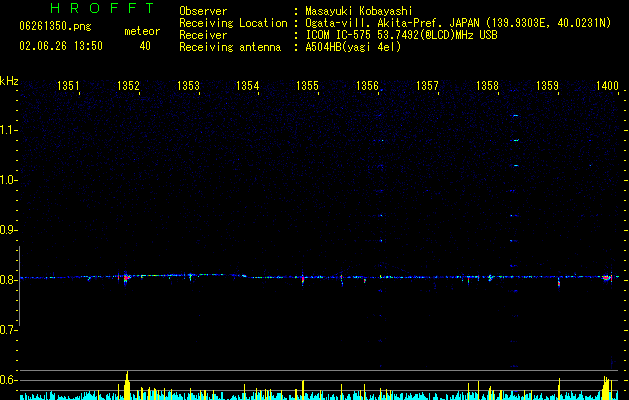Click the 0.7 frequency axis label
The width and height of the screenshot is (629, 400).
coord(8,330)
